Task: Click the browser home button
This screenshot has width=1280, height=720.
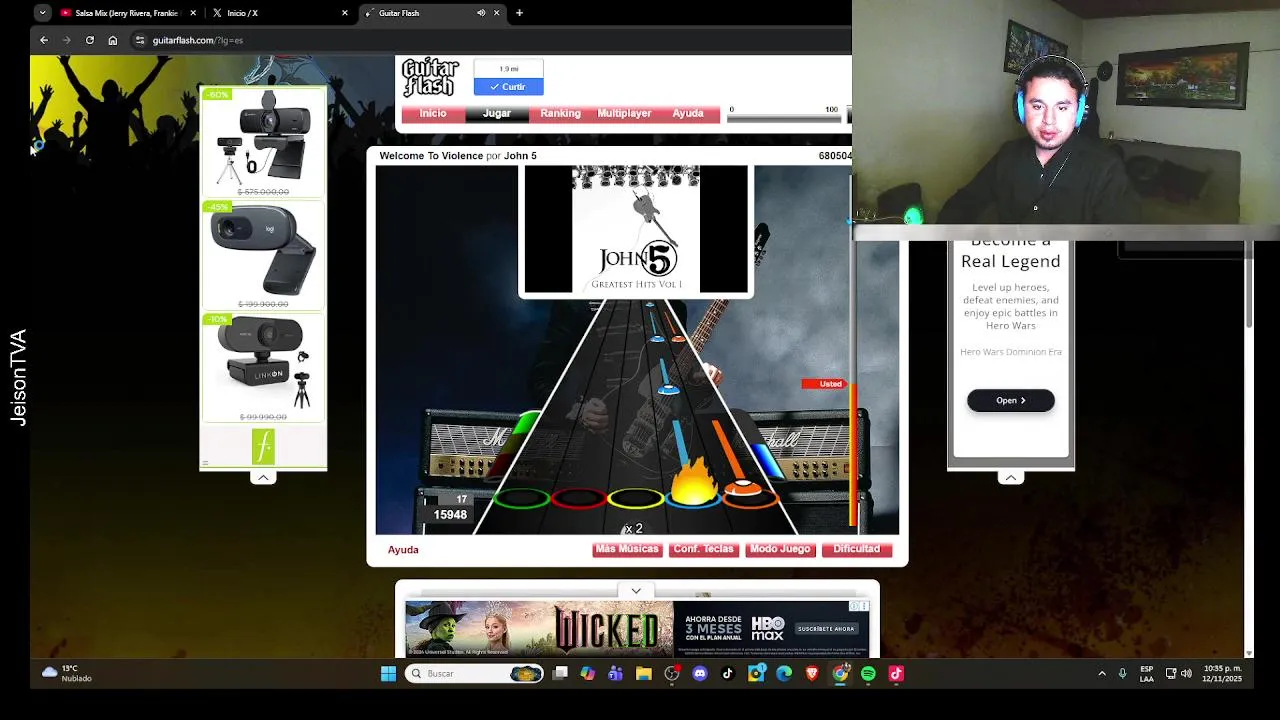Action: tap(113, 40)
